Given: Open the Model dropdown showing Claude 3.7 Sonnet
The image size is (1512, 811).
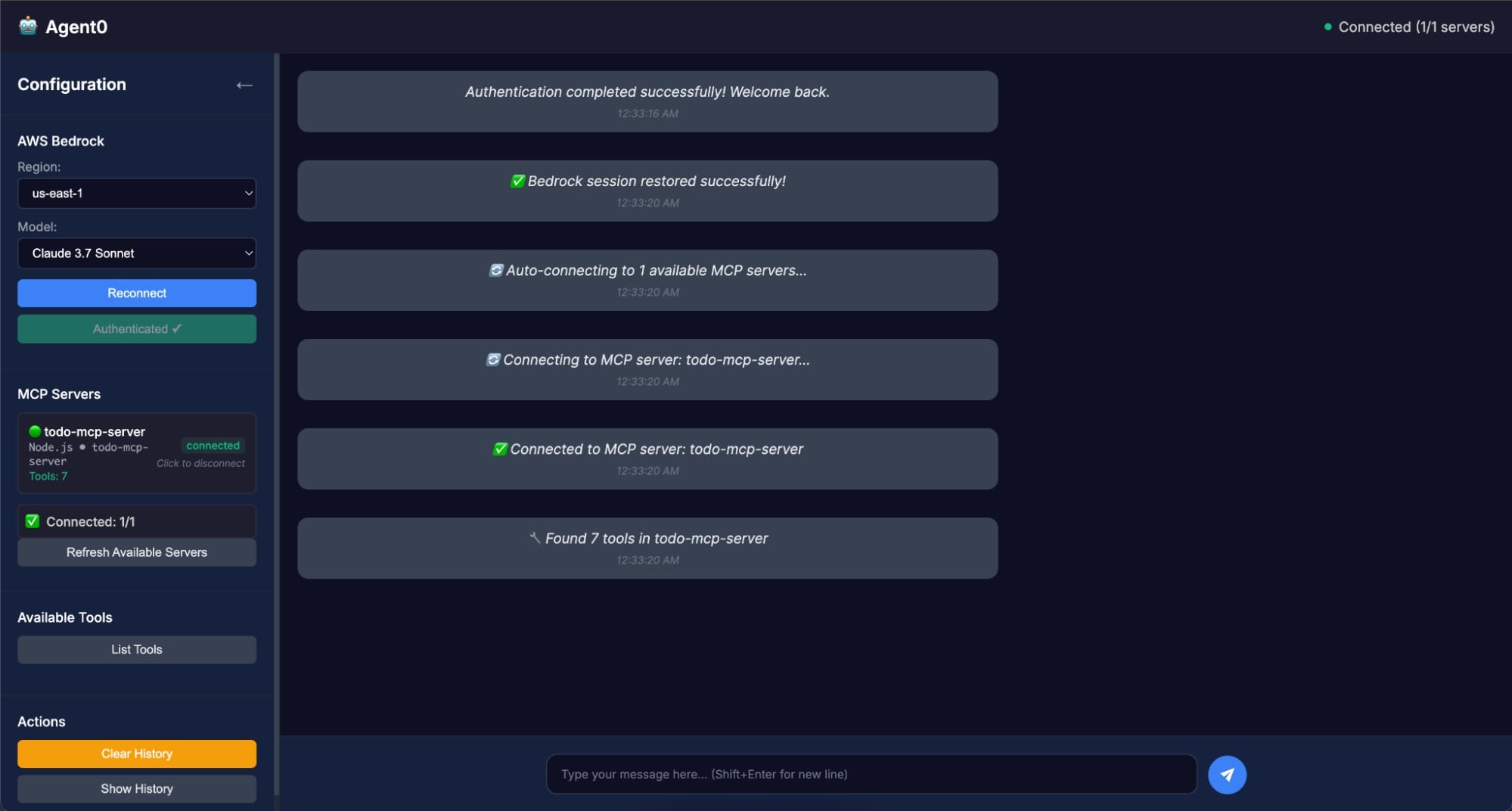Looking at the screenshot, I should [136, 253].
